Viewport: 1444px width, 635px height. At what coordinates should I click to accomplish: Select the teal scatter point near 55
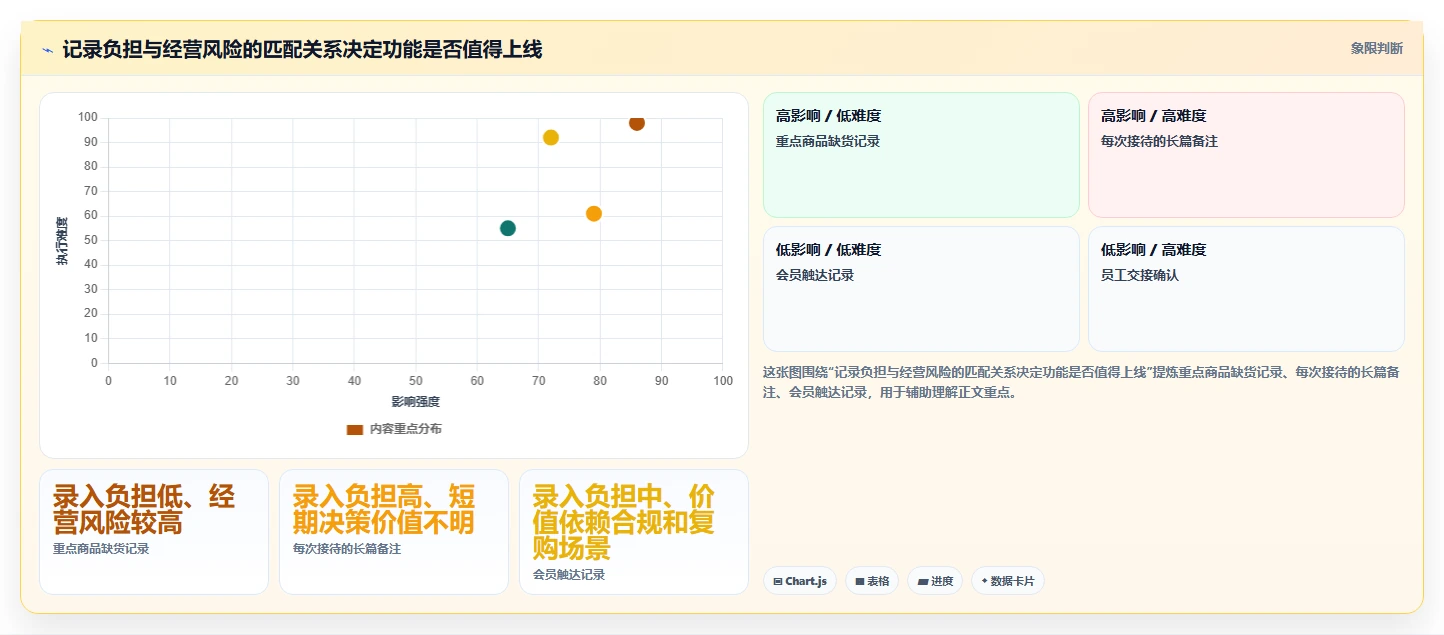pyautogui.click(x=508, y=228)
